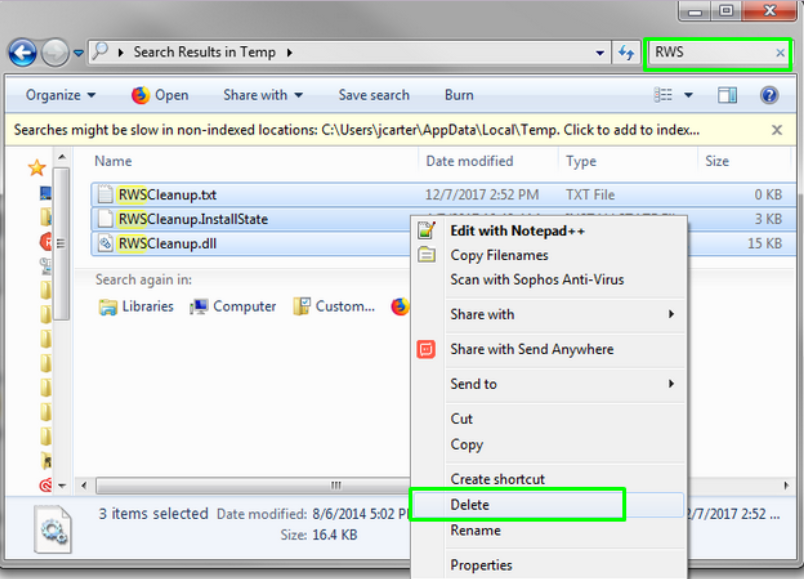Viewport: 804px width, 579px height.
Task: Click the navigation back arrow
Action: pos(22,52)
